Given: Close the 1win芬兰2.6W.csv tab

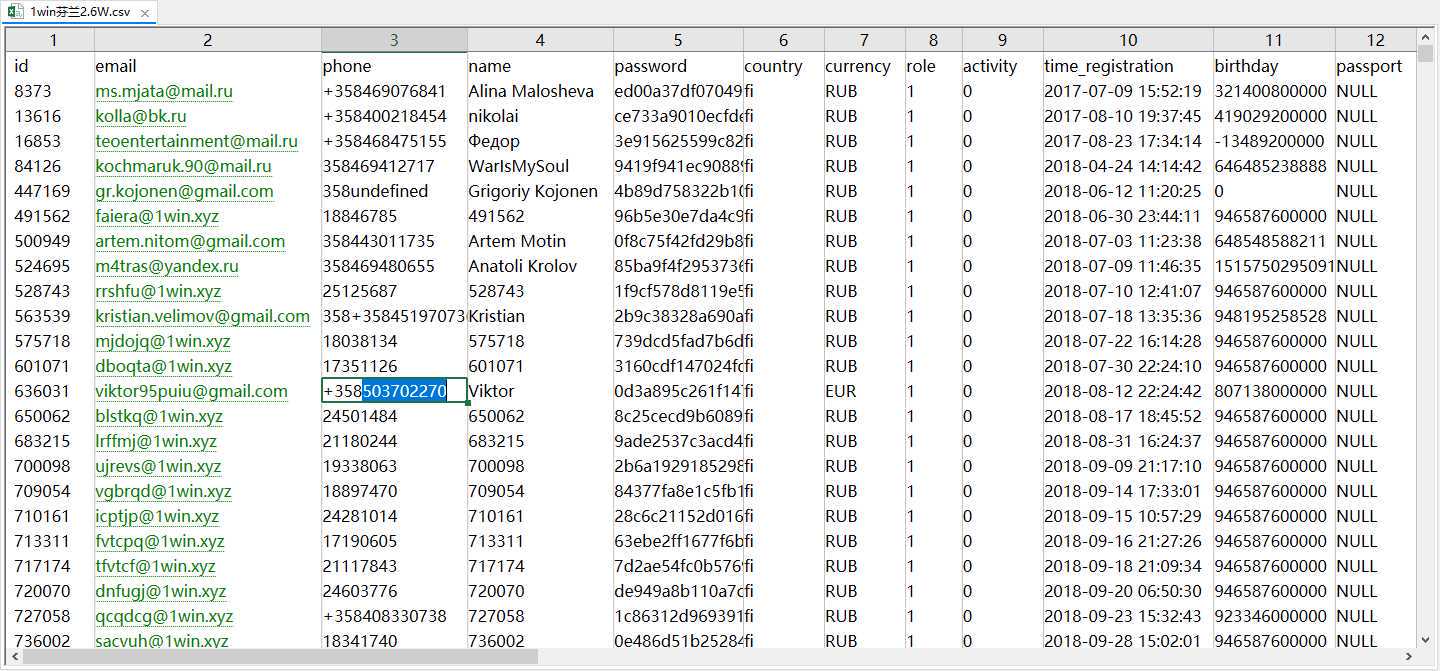Looking at the screenshot, I should 145,13.
